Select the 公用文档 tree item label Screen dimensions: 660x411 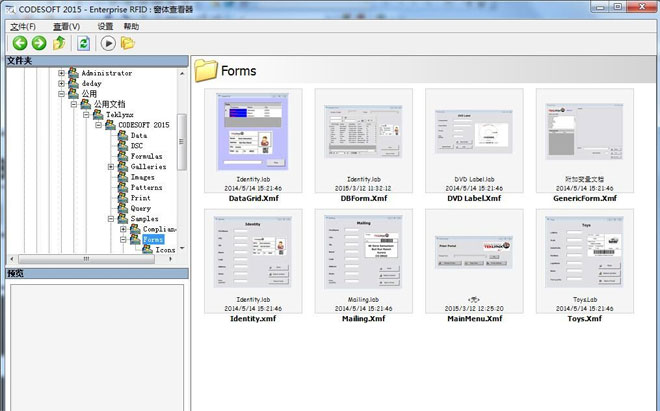pyautogui.click(x=109, y=104)
